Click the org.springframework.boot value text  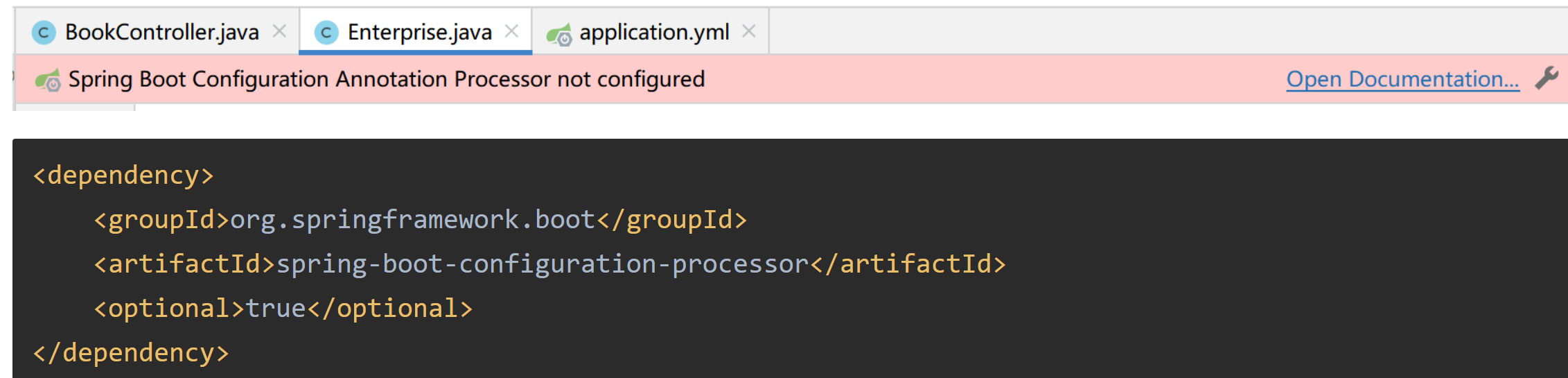point(412,221)
